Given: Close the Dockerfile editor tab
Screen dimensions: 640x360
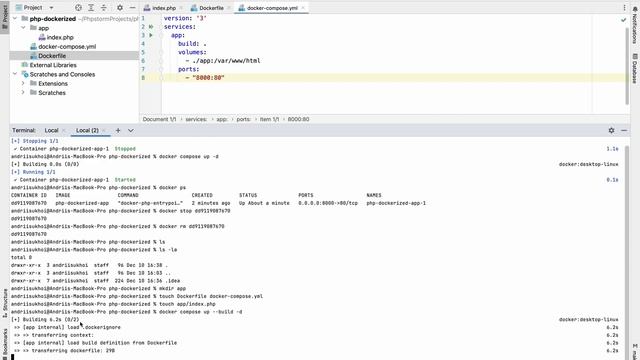Looking at the screenshot, I should tap(229, 8).
